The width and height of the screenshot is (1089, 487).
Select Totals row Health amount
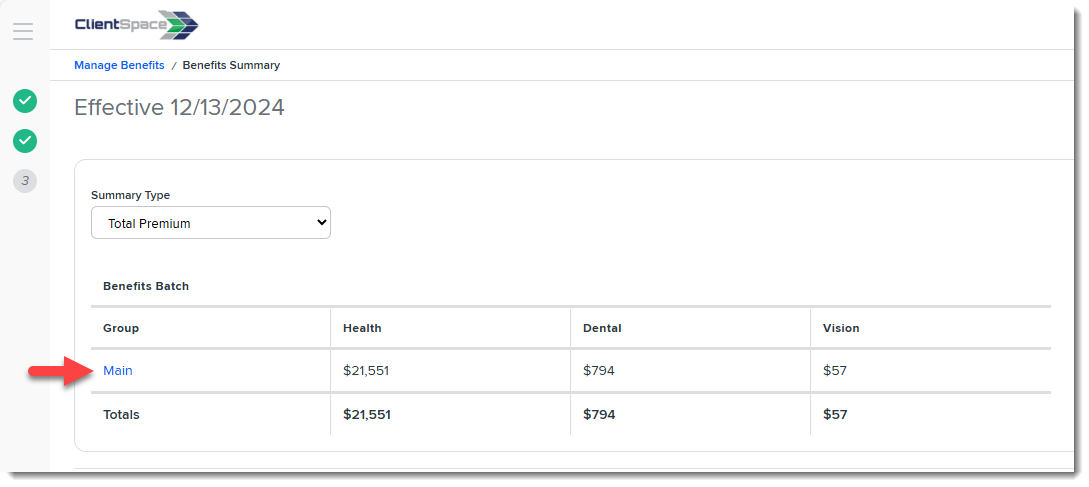(x=367, y=415)
